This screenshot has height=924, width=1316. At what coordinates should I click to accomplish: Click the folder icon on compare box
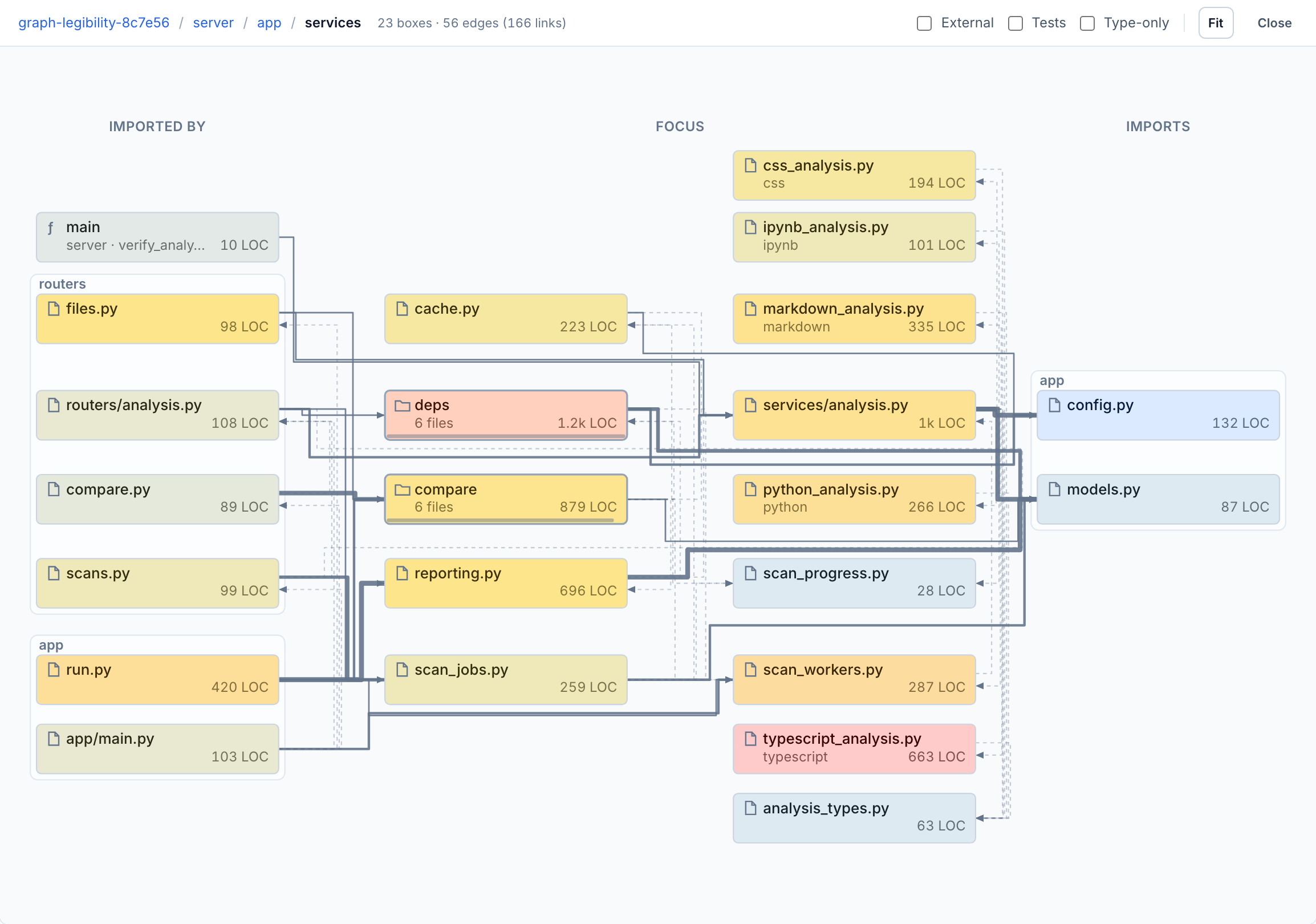click(x=403, y=490)
